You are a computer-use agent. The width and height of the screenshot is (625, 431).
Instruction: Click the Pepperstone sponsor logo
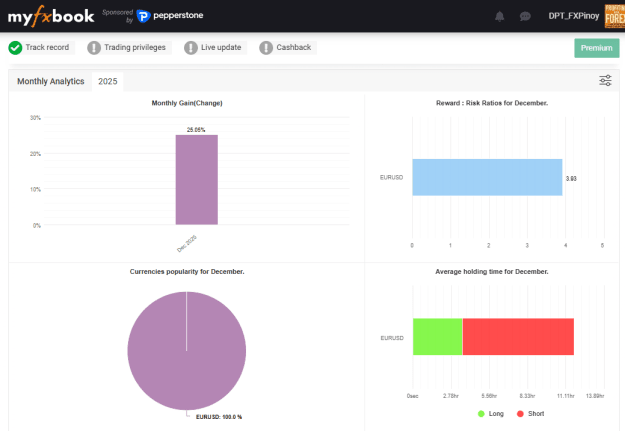[170, 16]
